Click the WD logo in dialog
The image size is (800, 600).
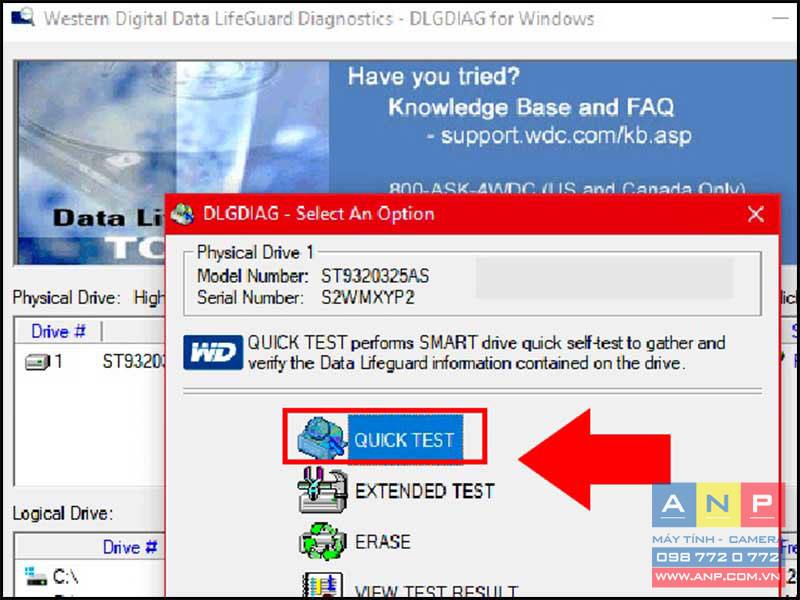213,353
